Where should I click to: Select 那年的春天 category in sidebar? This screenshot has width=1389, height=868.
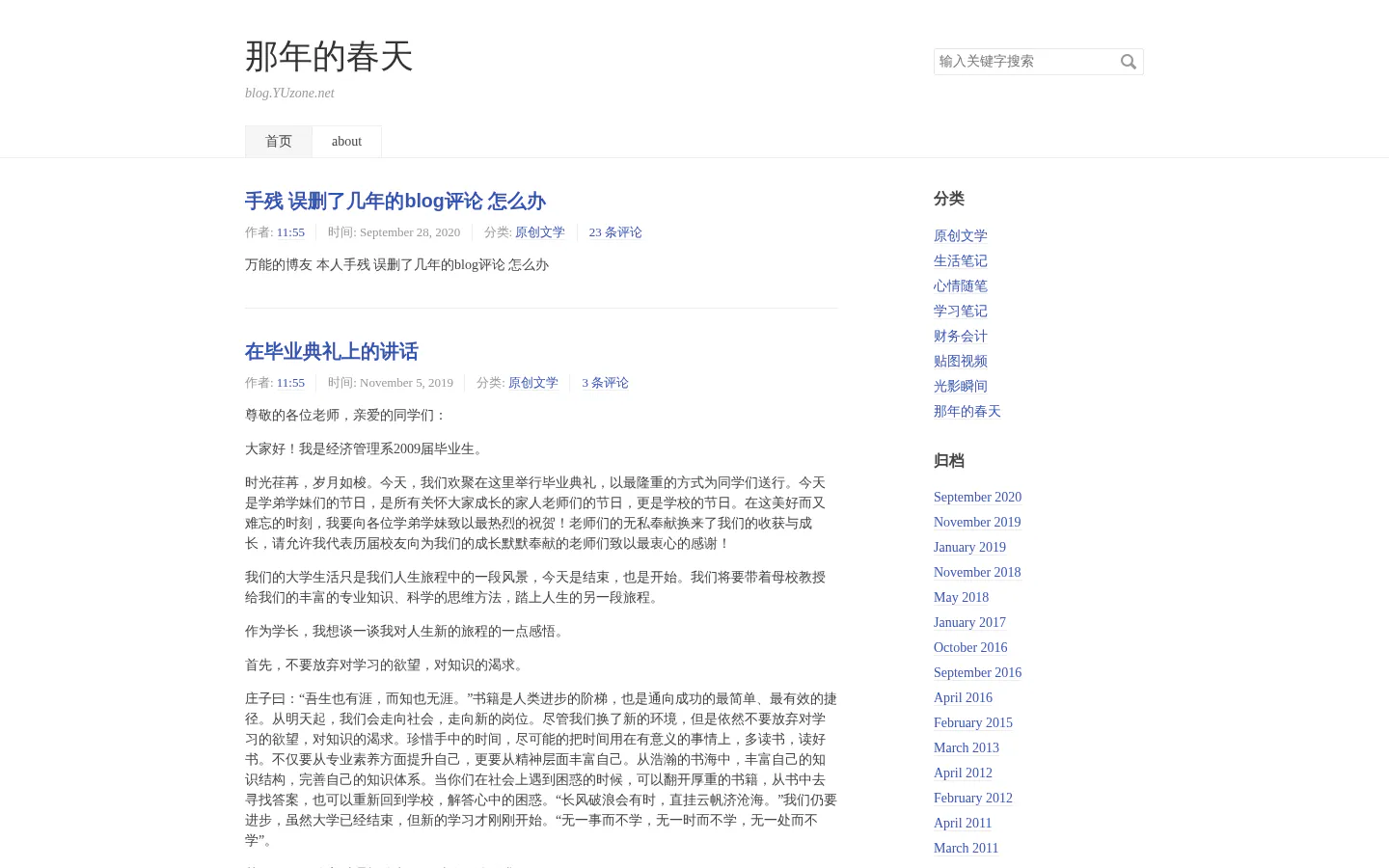[x=967, y=412]
